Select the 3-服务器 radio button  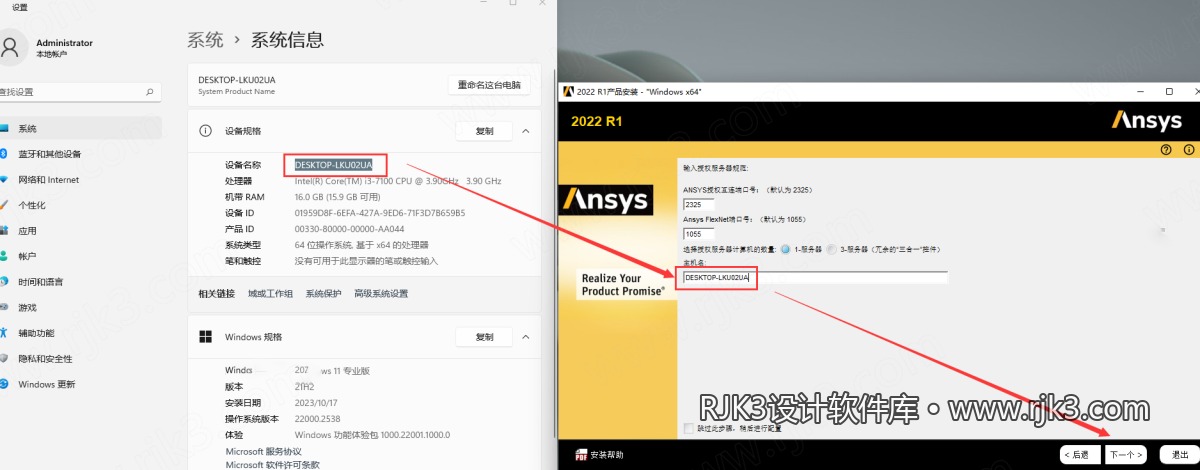(832, 249)
